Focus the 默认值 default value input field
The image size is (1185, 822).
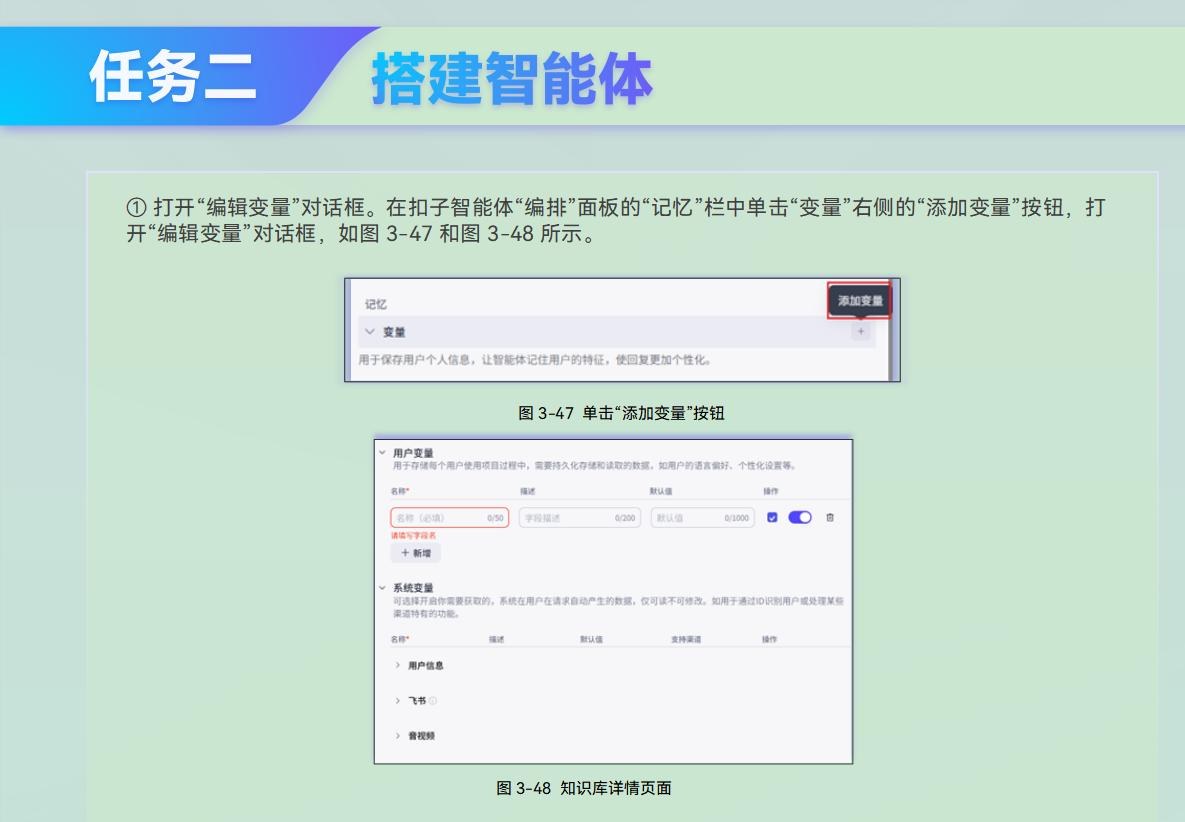[x=703, y=518]
